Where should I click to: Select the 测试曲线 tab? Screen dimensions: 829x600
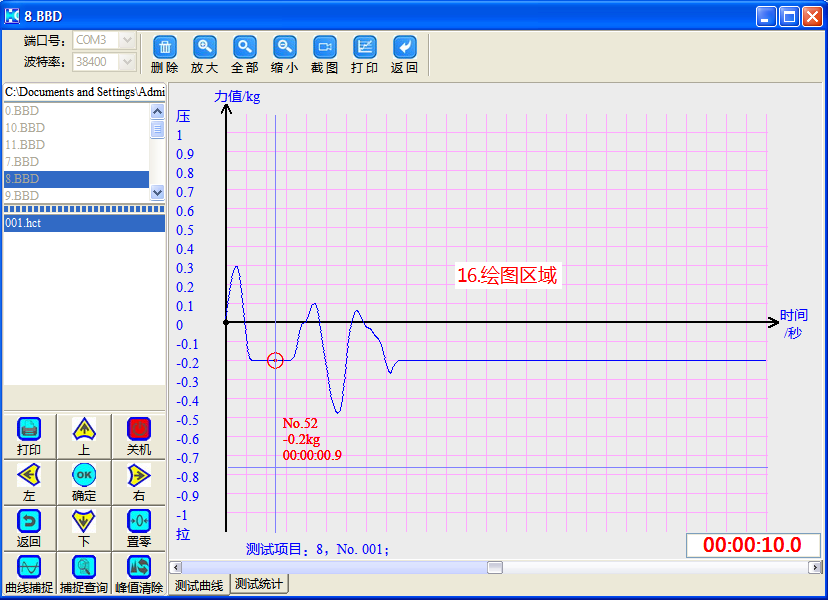tap(199, 585)
